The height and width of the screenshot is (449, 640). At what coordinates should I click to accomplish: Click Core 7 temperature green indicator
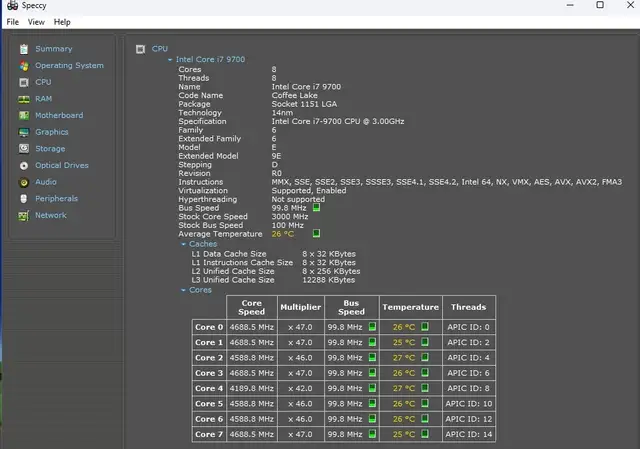424,434
